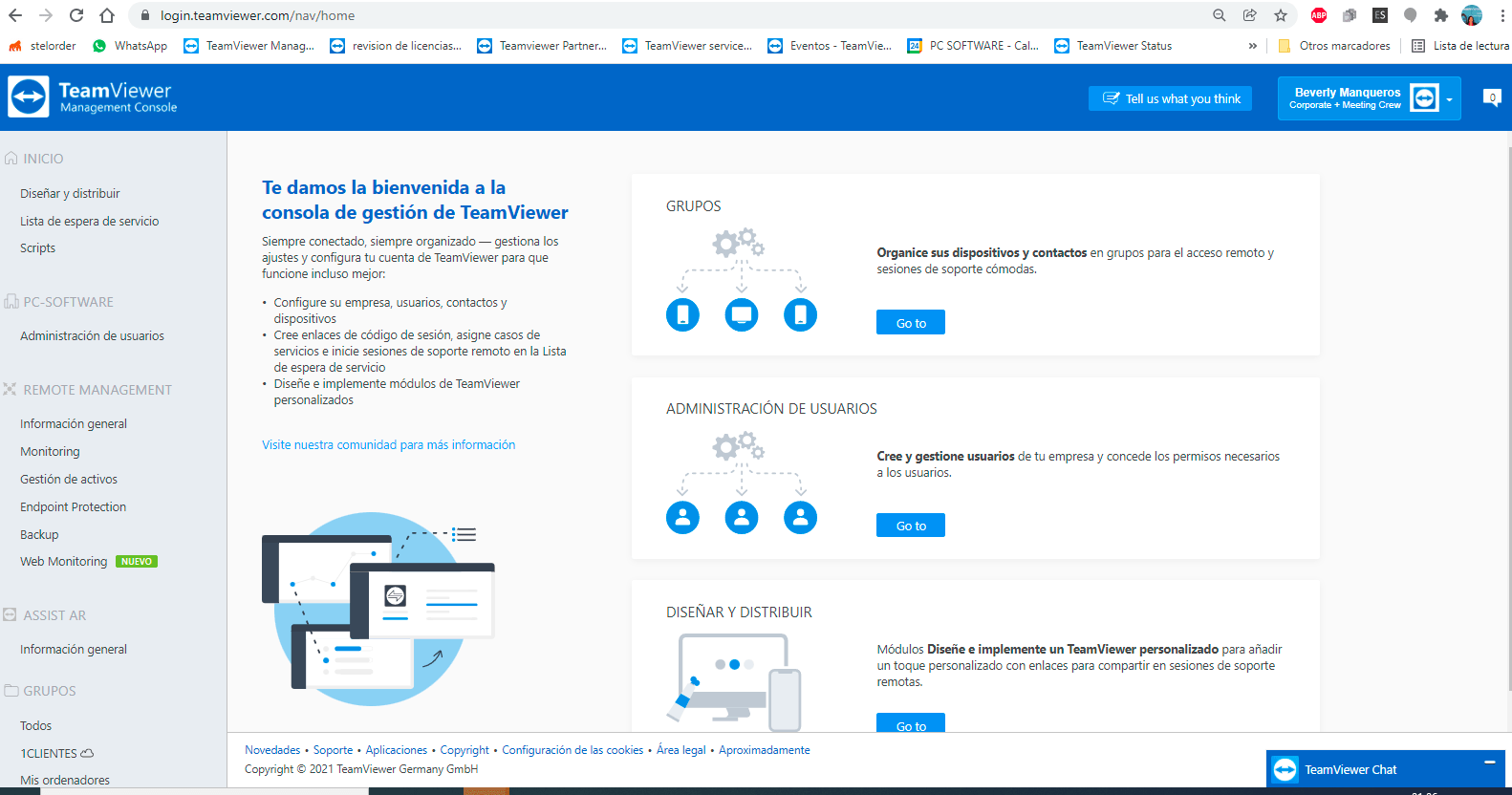The image size is (1512, 795).
Task: Follow the Visite nuestra comunidad link
Action: point(388,444)
